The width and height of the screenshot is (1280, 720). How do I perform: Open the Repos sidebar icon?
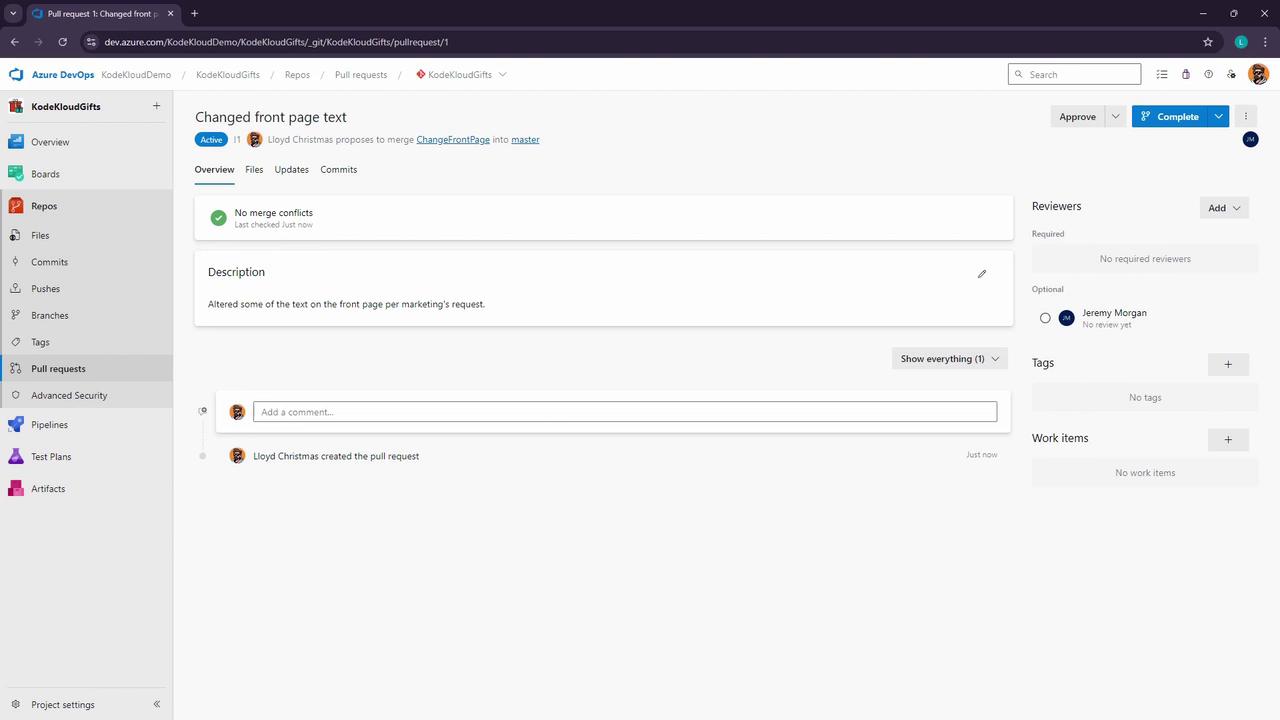tap(16, 206)
